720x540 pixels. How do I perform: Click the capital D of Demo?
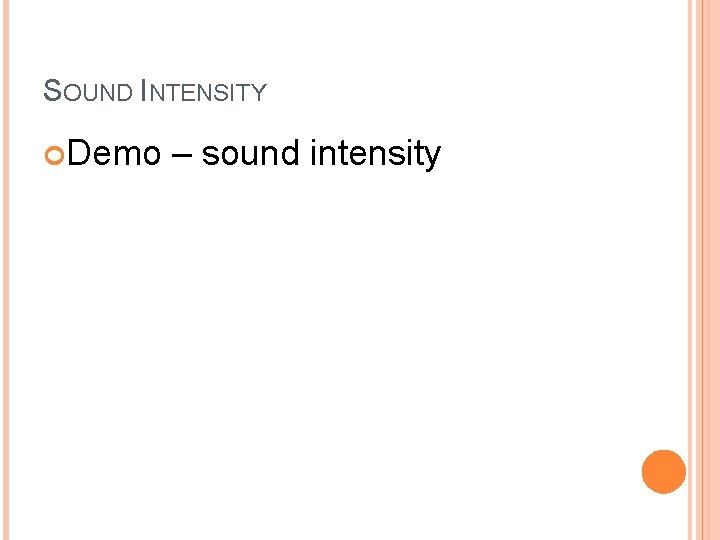tap(78, 152)
